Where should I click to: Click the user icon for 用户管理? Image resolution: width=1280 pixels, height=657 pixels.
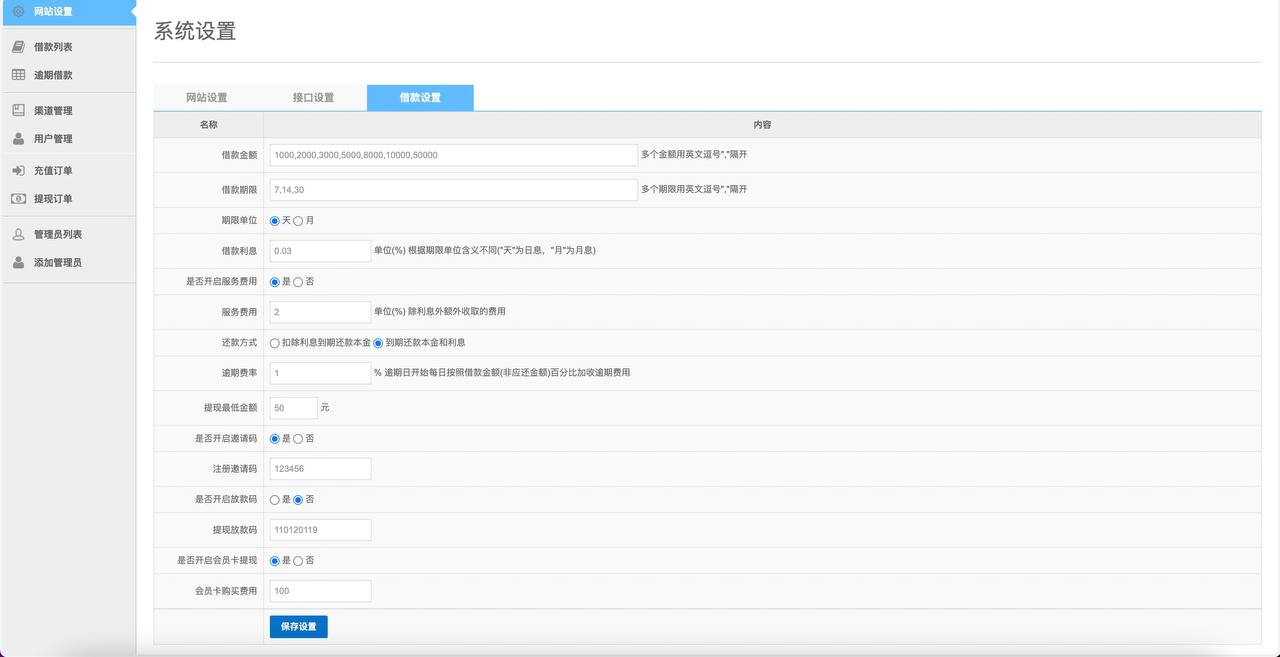pyautogui.click(x=18, y=139)
